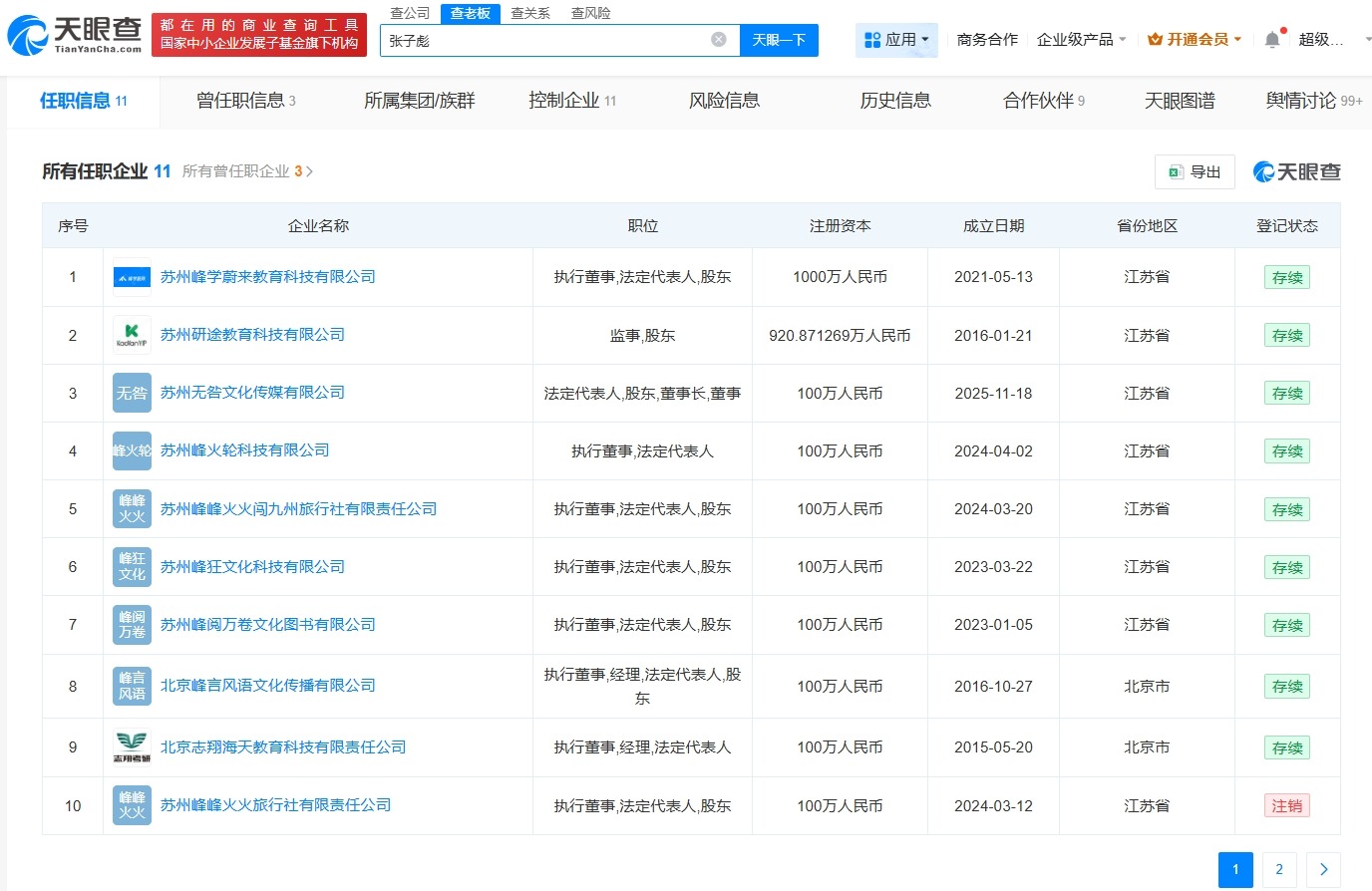Expand the 企业级产品 dropdown
The image size is (1372, 891).
point(1082,38)
